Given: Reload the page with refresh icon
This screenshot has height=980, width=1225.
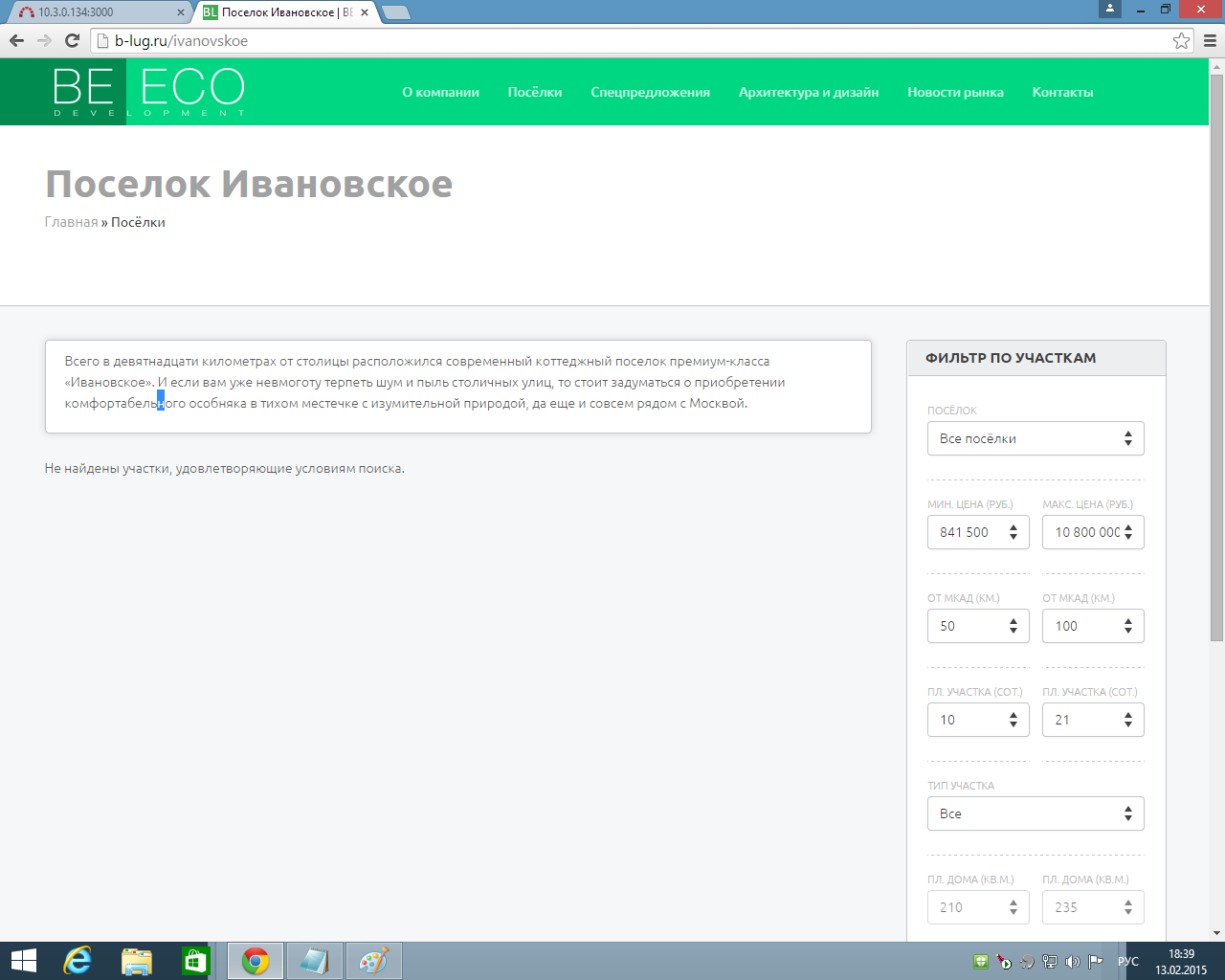Looking at the screenshot, I should [72, 40].
